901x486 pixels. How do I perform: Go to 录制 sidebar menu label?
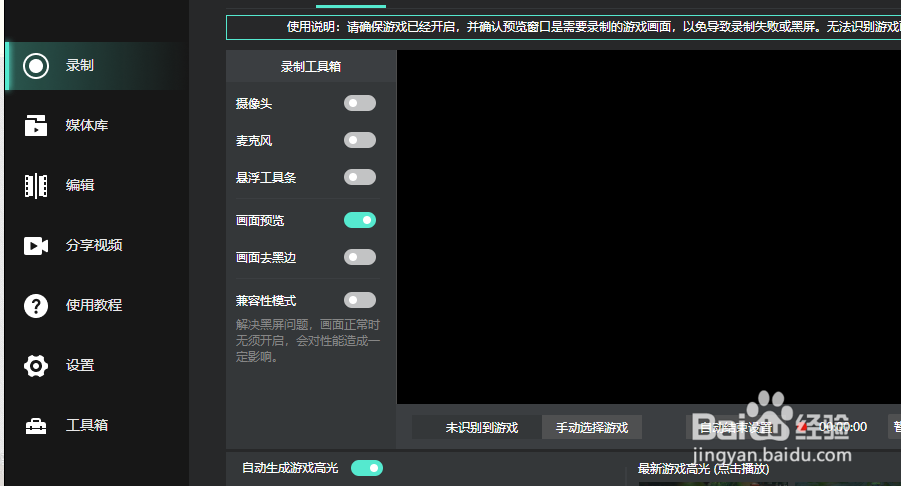79,65
